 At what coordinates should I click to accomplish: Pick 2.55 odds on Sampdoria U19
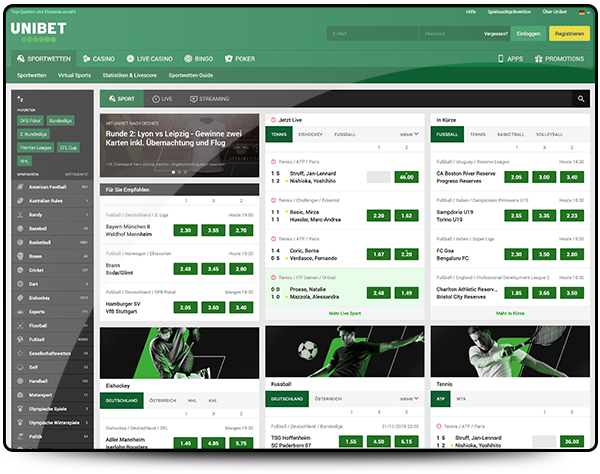click(x=516, y=216)
